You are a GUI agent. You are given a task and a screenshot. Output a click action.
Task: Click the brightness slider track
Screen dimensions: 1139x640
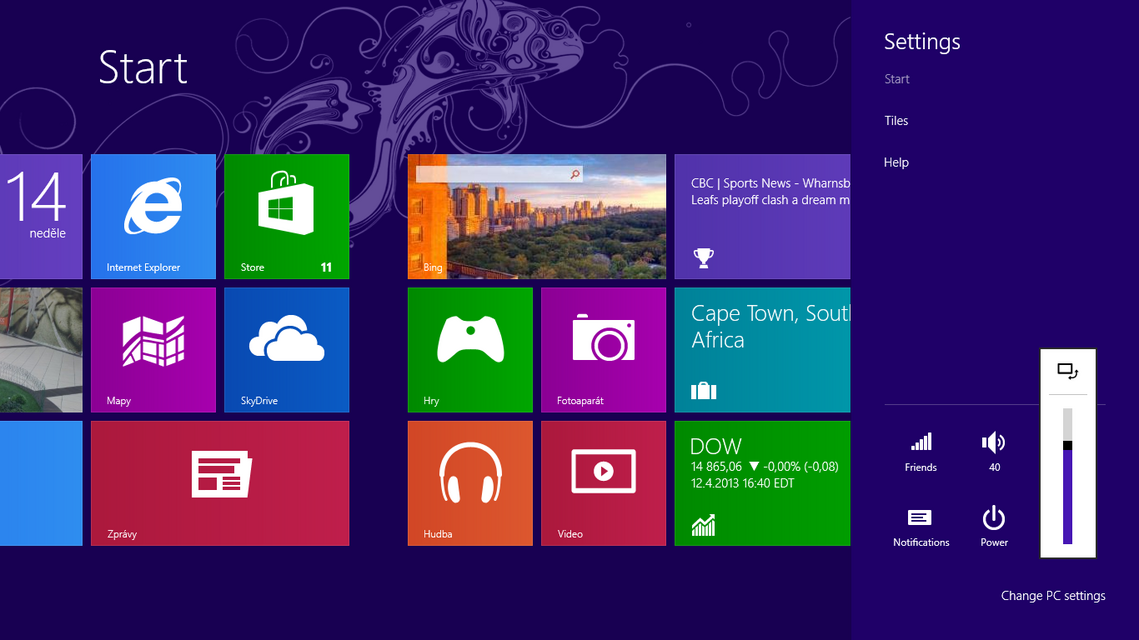point(1067,478)
